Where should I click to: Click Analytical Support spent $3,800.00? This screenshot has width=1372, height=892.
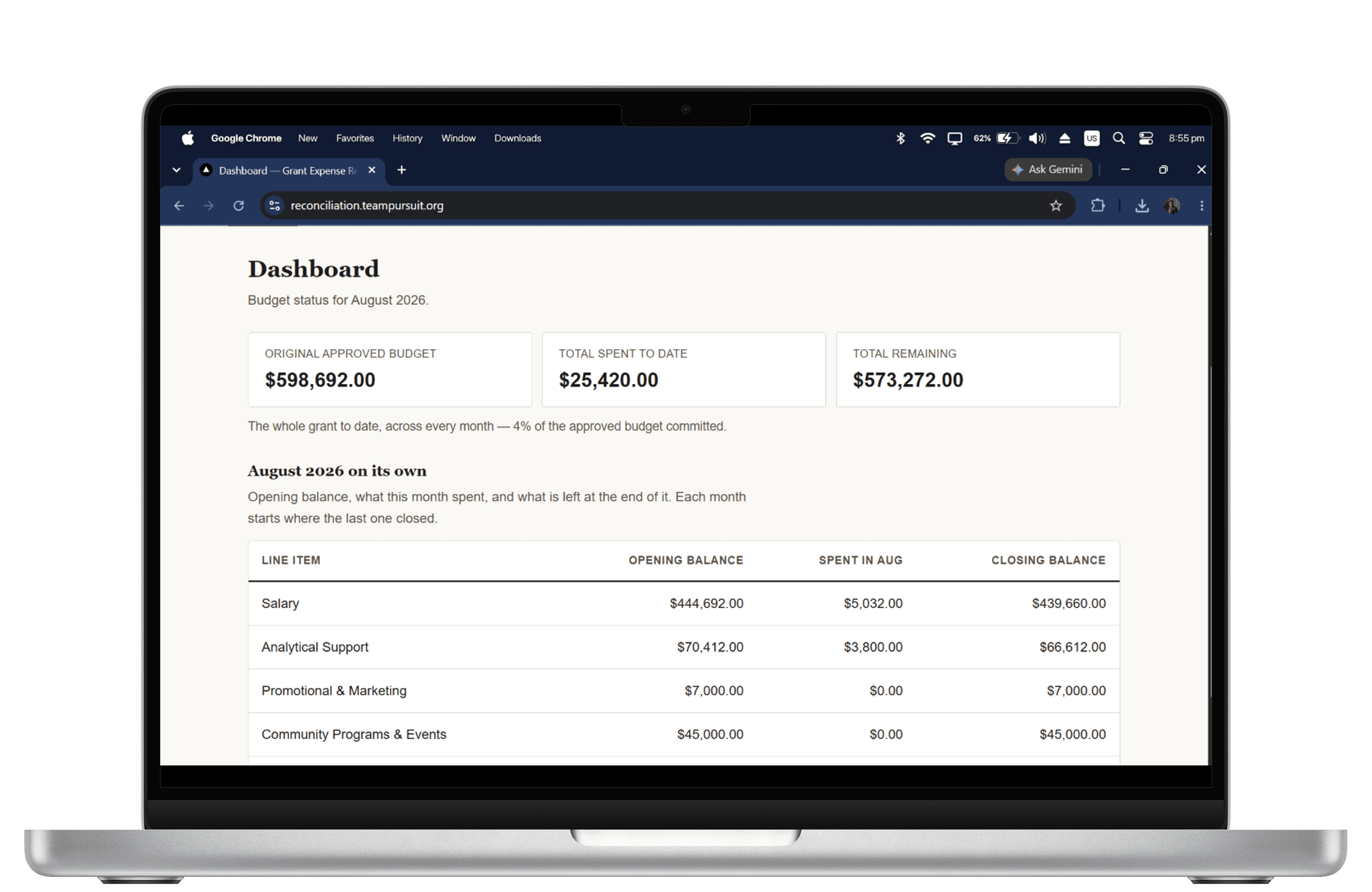coord(873,648)
